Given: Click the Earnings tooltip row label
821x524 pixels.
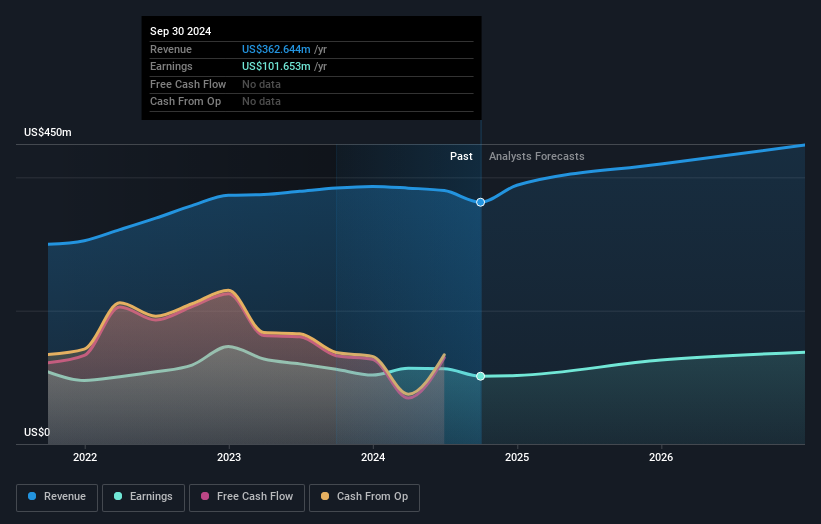Looking at the screenshot, I should click(171, 66).
